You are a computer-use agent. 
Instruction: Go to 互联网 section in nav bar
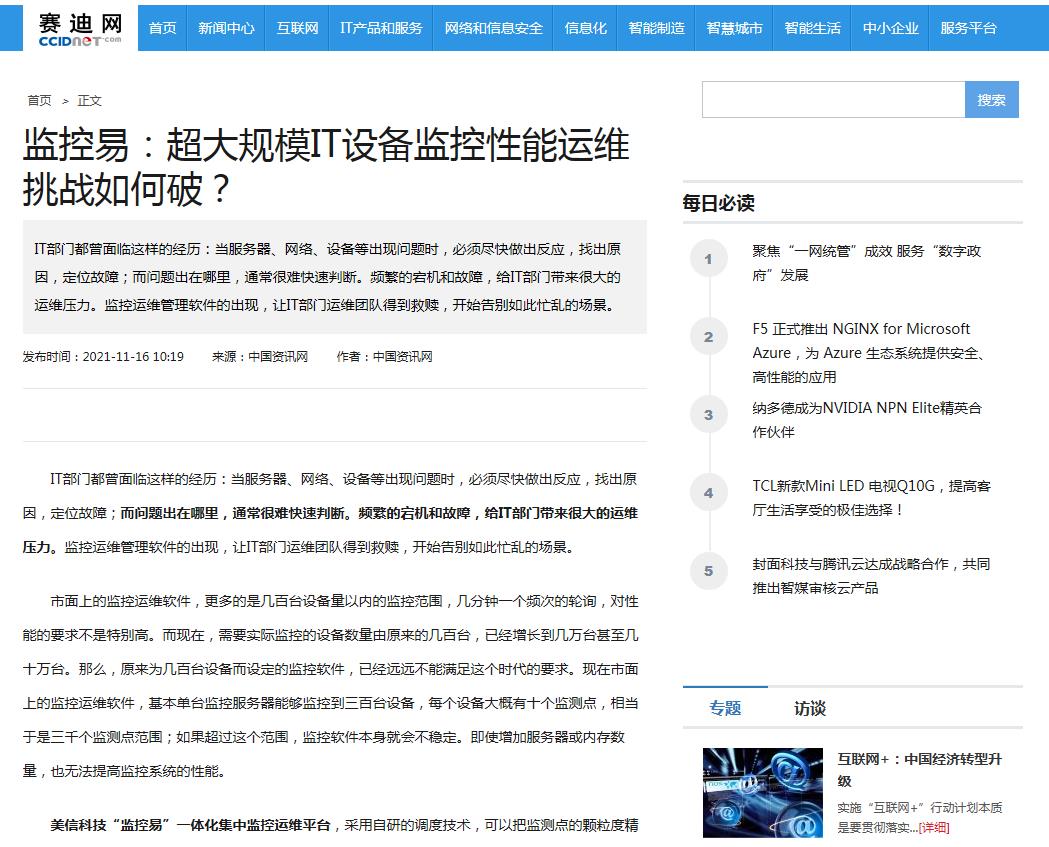click(x=297, y=28)
